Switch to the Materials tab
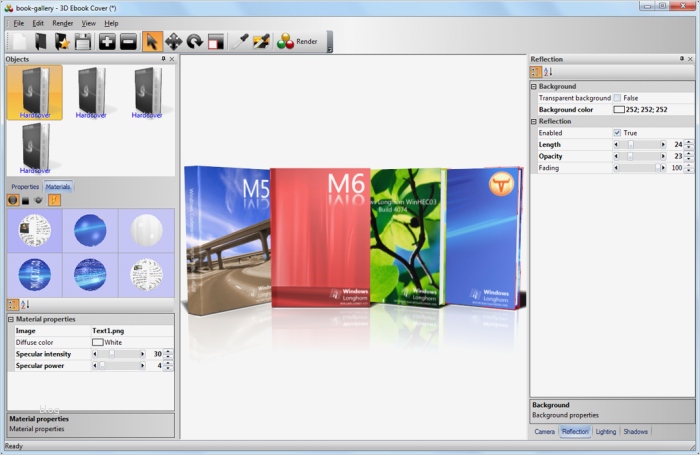 tap(58, 187)
